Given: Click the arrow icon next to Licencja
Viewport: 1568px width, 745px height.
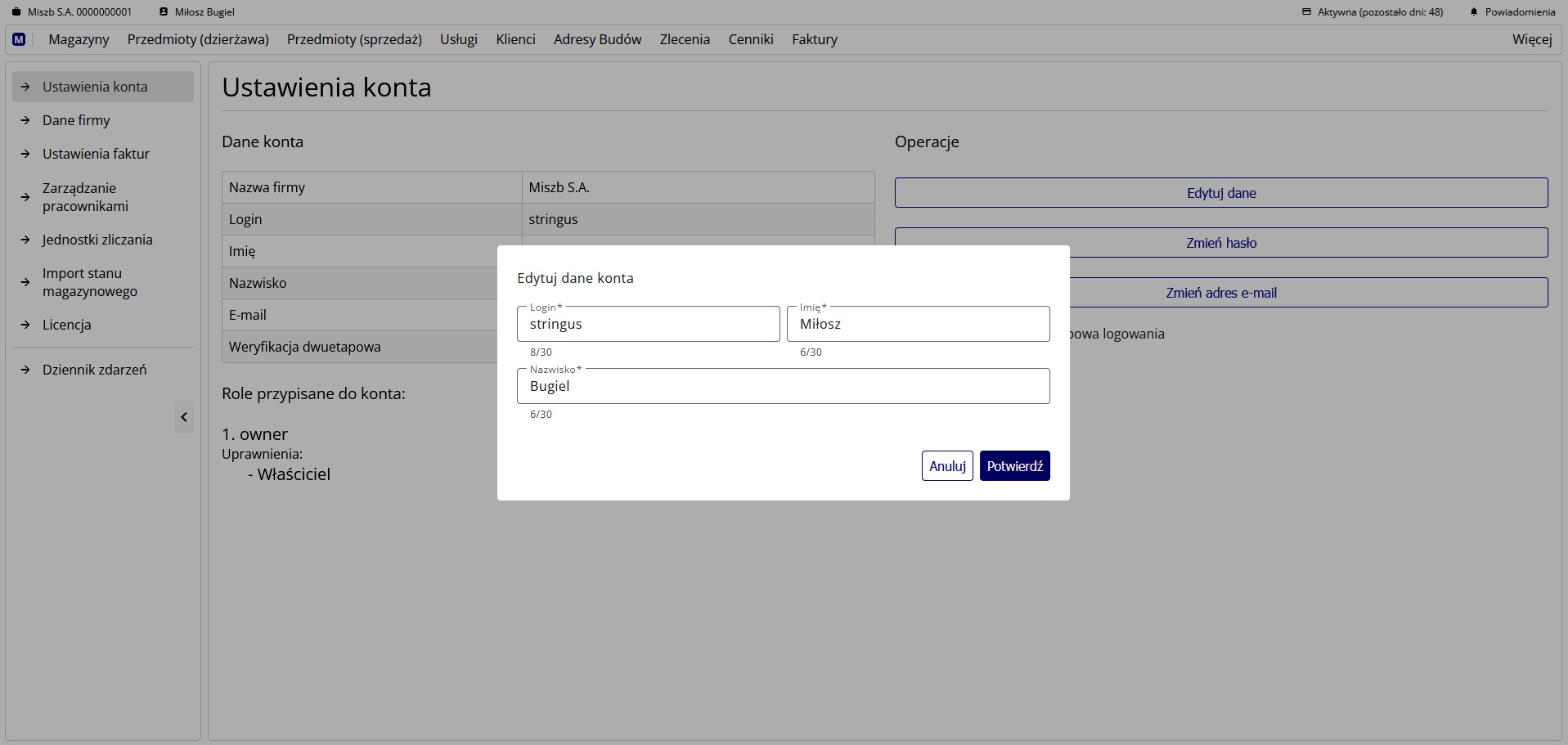Looking at the screenshot, I should click(25, 325).
